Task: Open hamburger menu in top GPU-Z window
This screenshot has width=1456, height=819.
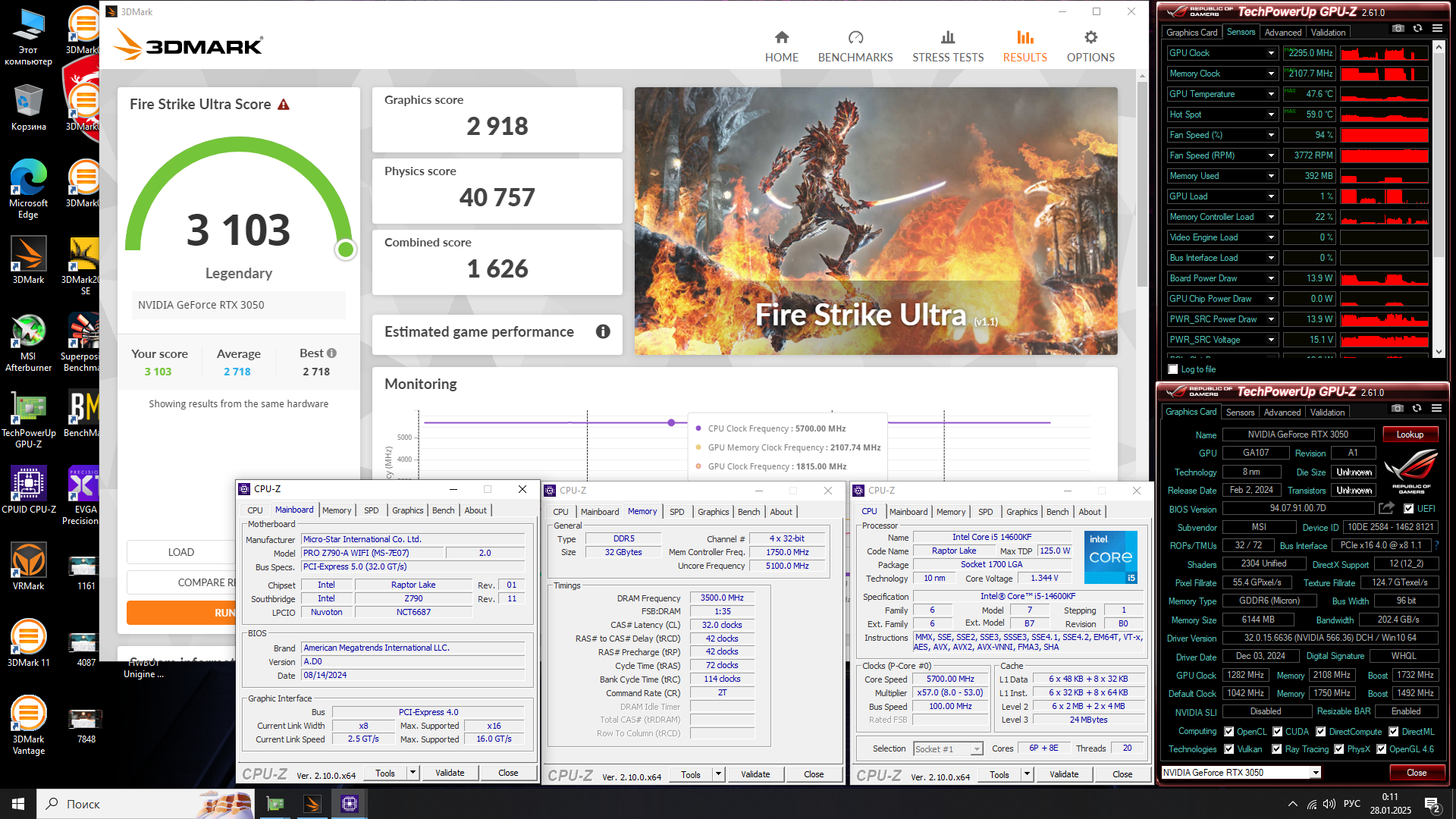Action: point(1437,29)
